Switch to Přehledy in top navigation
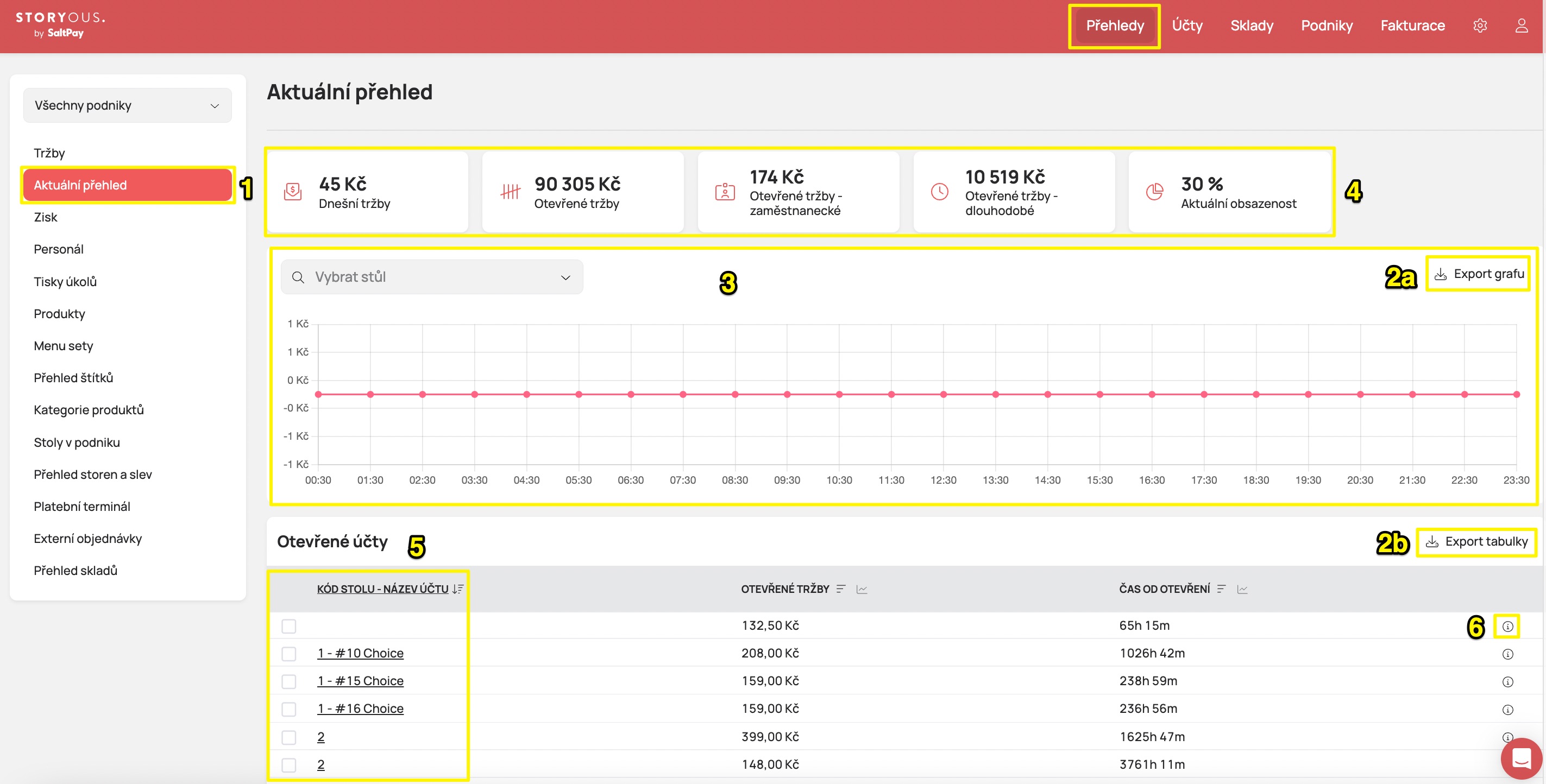This screenshot has width=1546, height=784. pyautogui.click(x=1115, y=25)
